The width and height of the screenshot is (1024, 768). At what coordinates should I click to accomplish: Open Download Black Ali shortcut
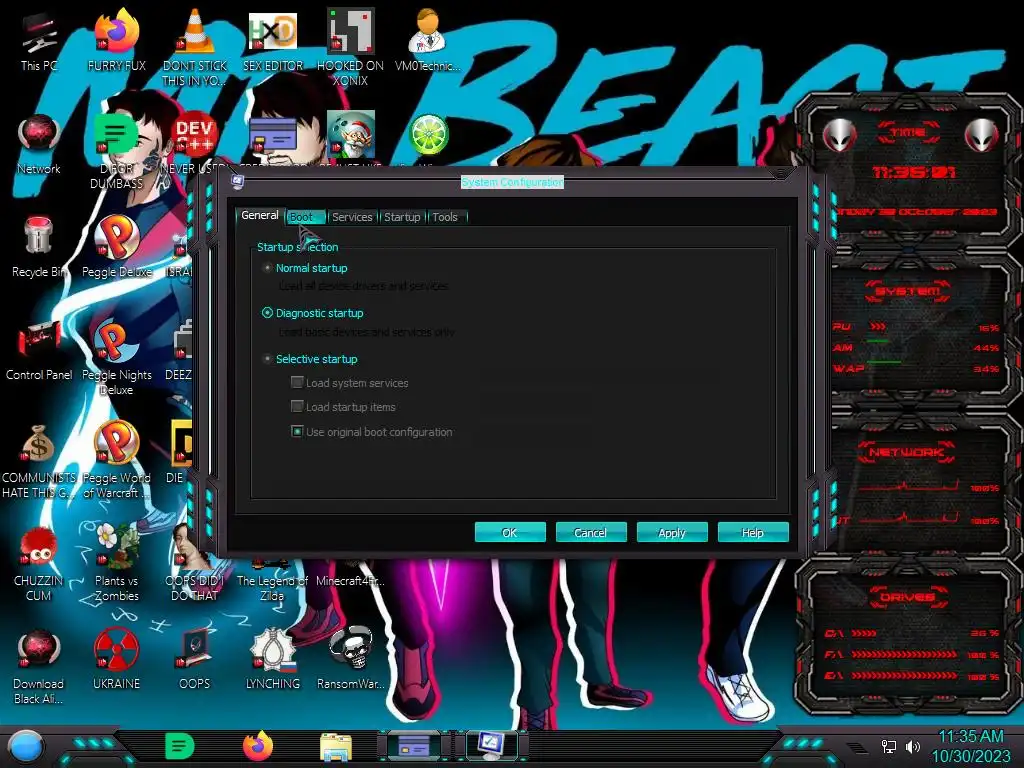point(38,666)
